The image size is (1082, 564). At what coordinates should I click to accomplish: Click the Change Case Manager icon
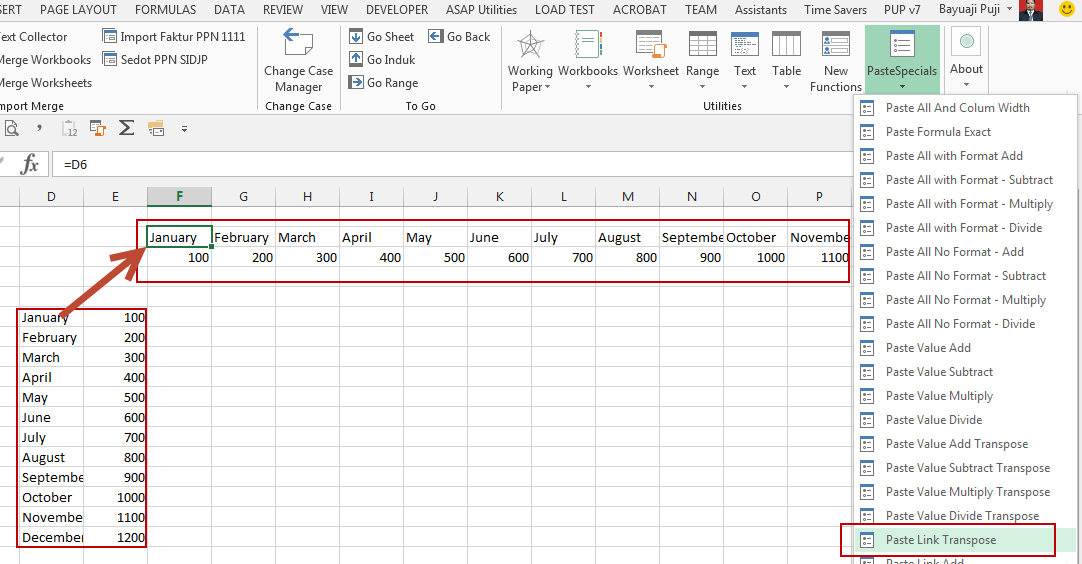coord(298,44)
